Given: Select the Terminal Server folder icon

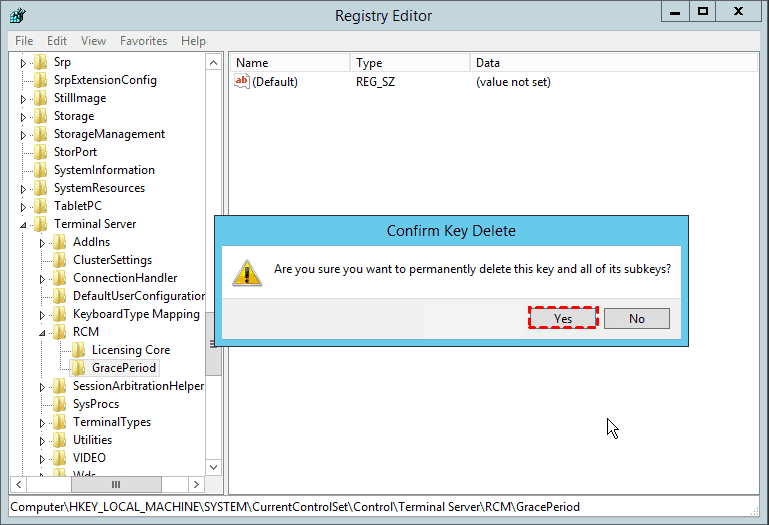Looking at the screenshot, I should click(41, 224).
